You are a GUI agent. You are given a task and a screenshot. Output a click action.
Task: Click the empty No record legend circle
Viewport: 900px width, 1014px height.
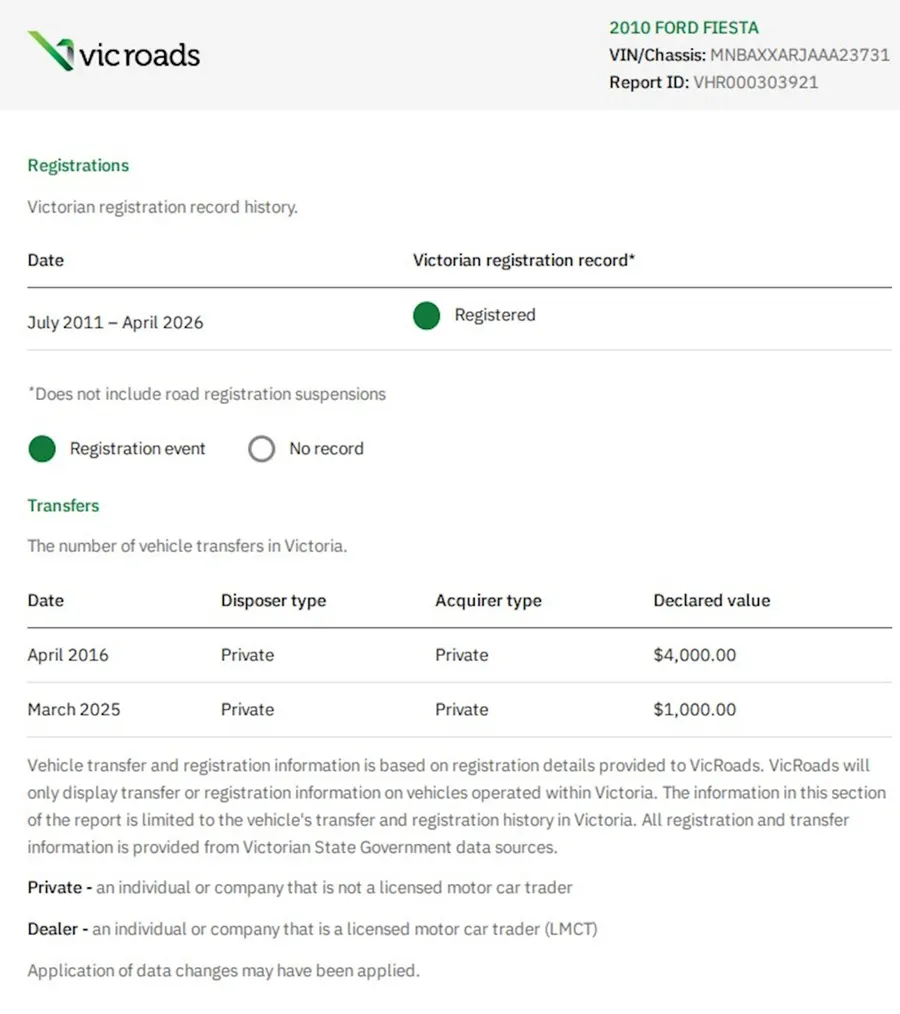tap(261, 449)
